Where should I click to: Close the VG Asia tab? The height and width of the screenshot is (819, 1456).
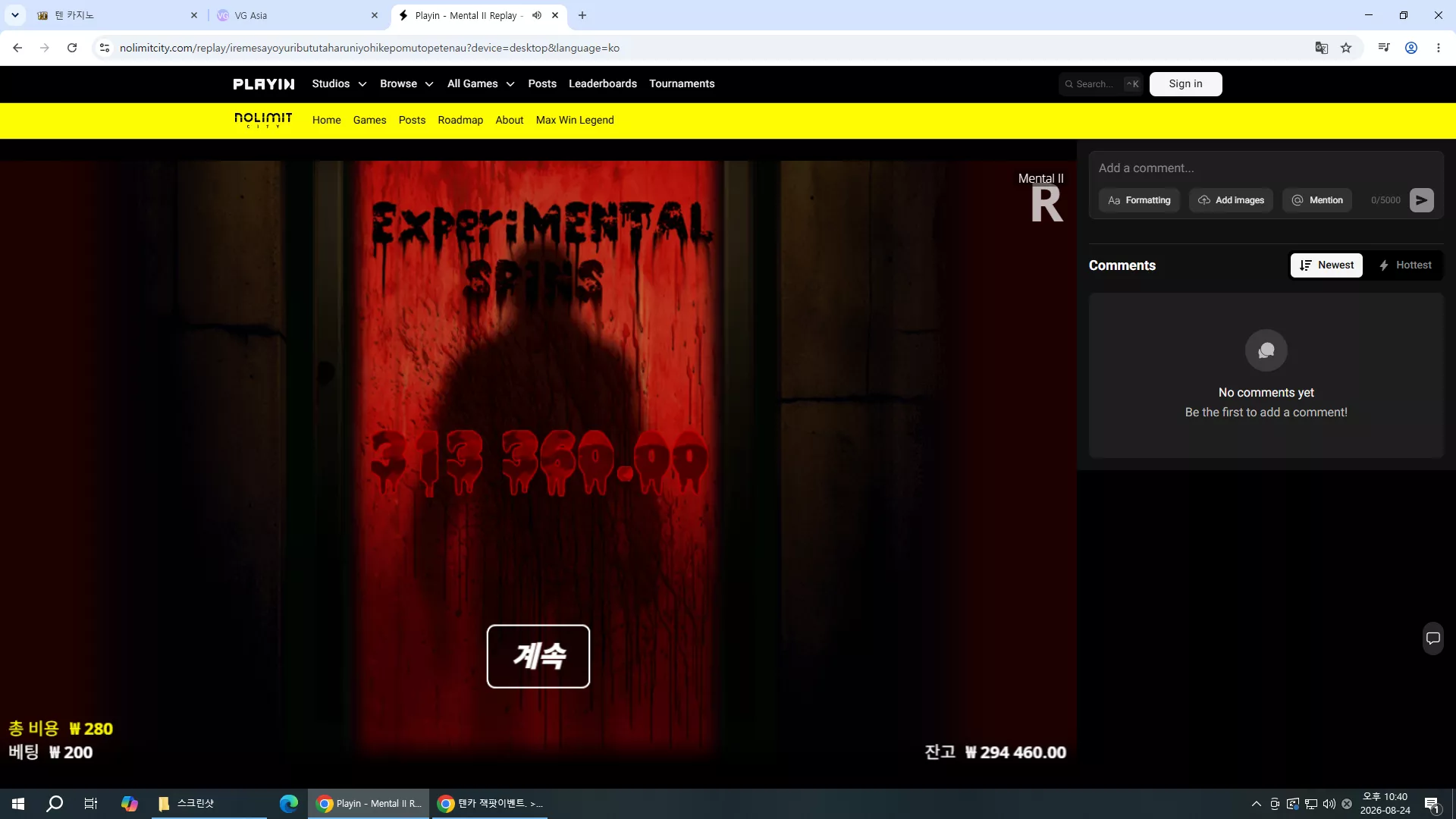point(375,15)
